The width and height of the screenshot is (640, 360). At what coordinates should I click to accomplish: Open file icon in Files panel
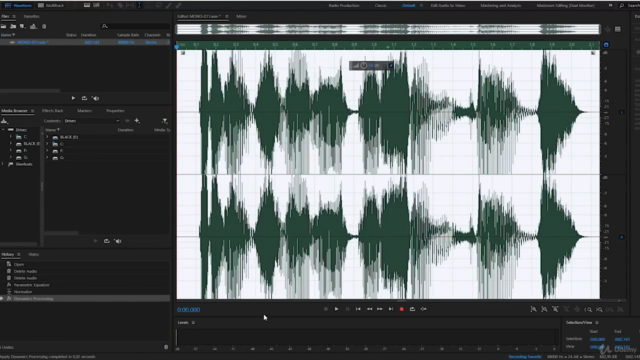tap(4, 27)
